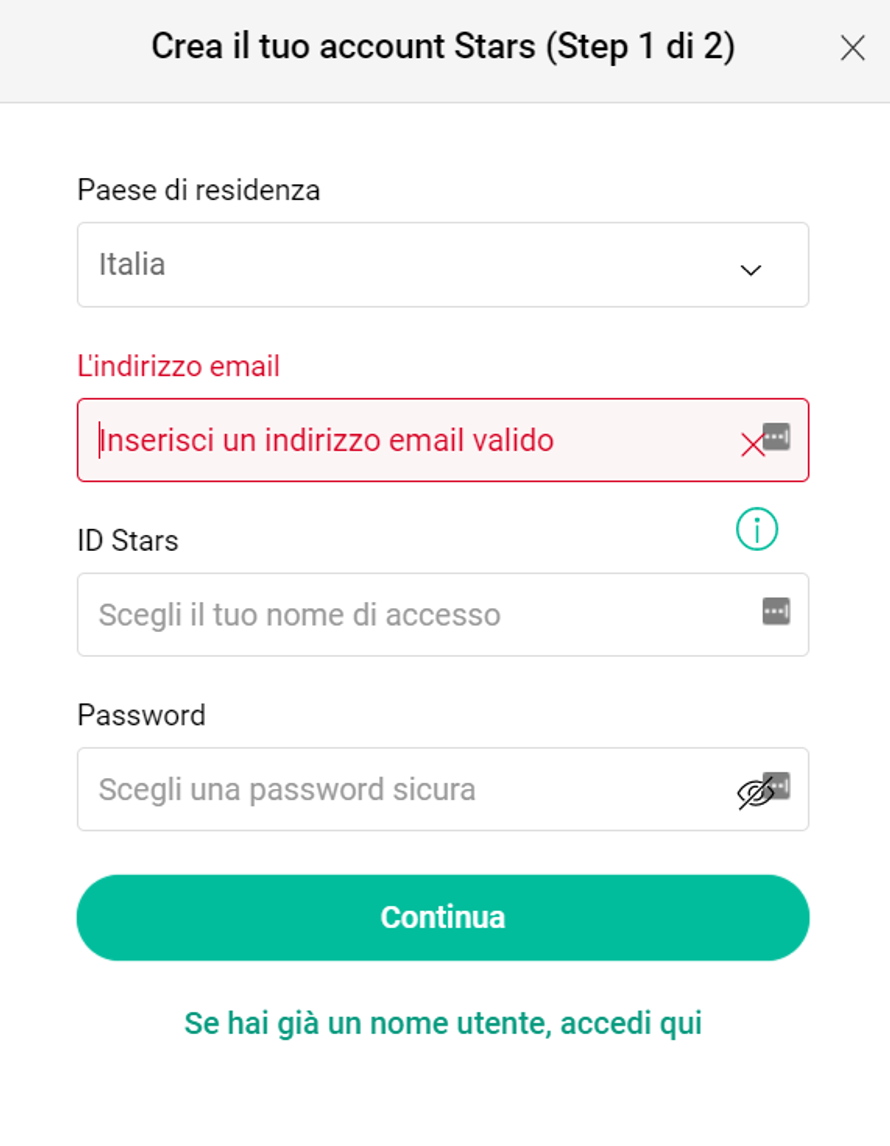Clear the email field with red X
Viewport: 890px width, 1146px height.
pos(752,445)
